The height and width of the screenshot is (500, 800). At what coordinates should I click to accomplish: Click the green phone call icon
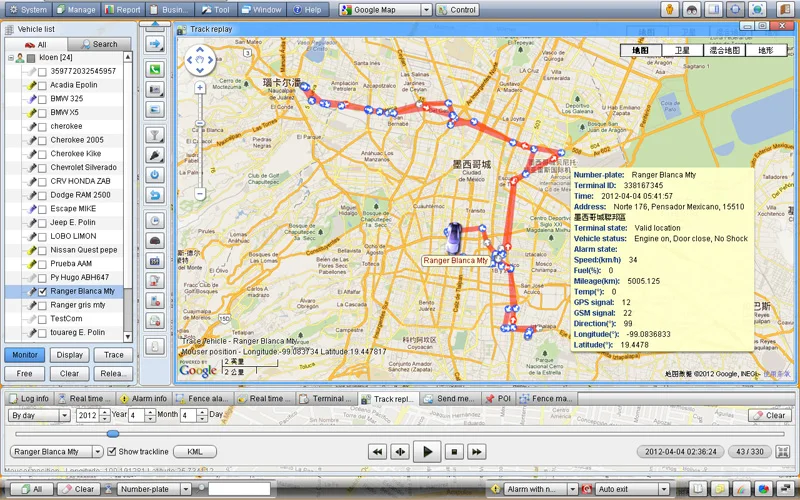[x=155, y=70]
